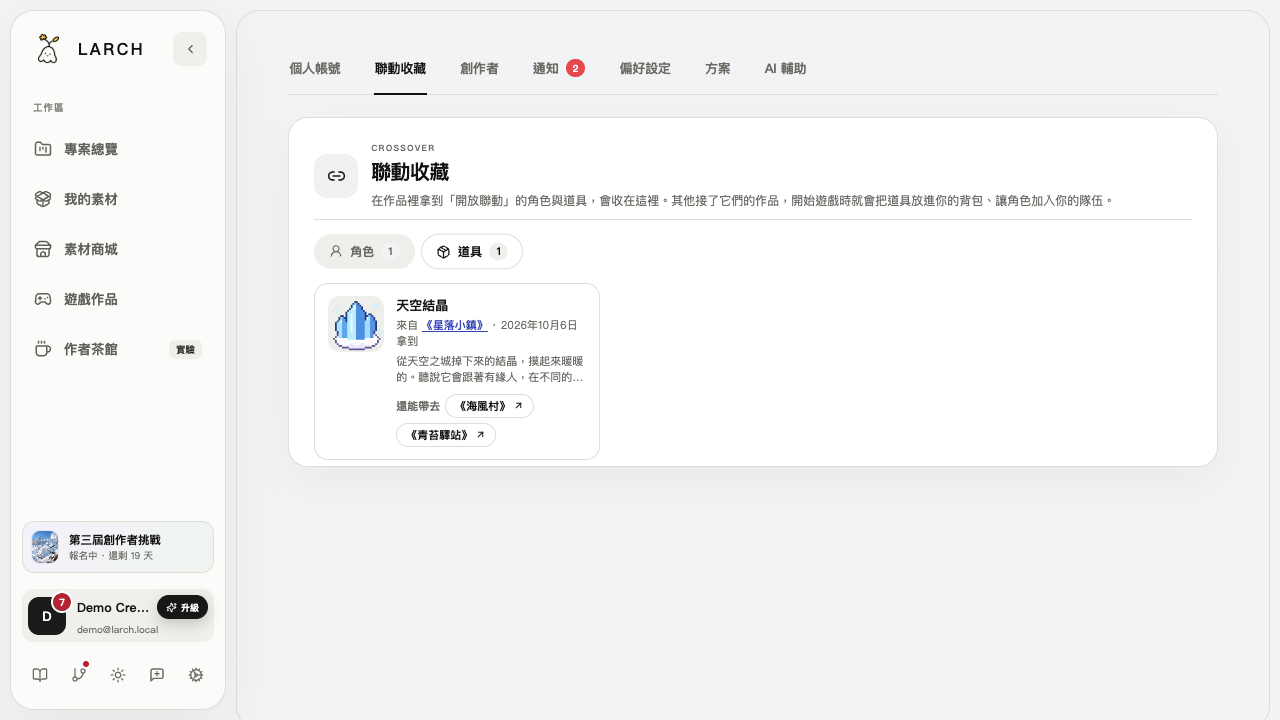Click the D user avatar

pos(47,616)
